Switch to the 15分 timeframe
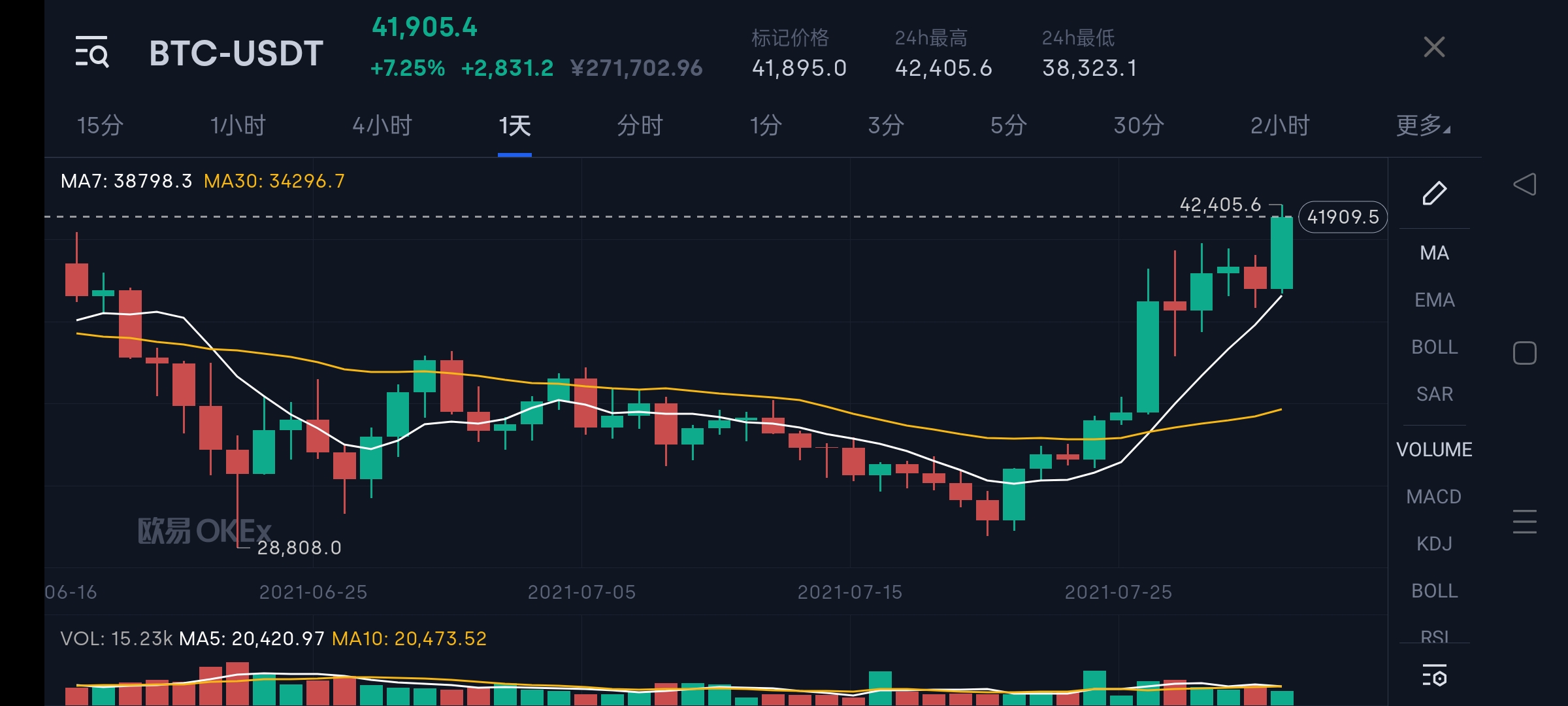This screenshot has width=1568, height=706. (100, 125)
